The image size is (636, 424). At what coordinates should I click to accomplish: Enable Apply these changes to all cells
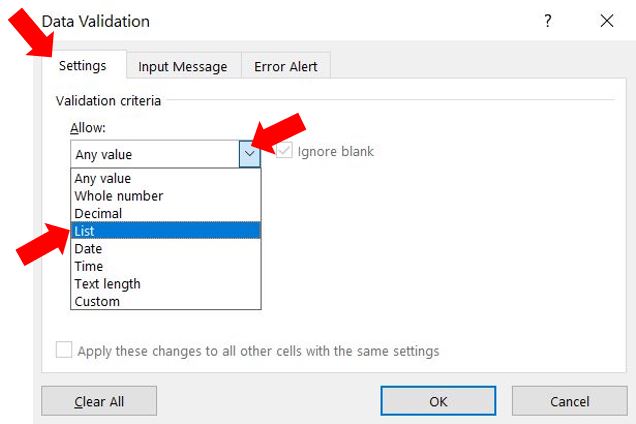[65, 351]
